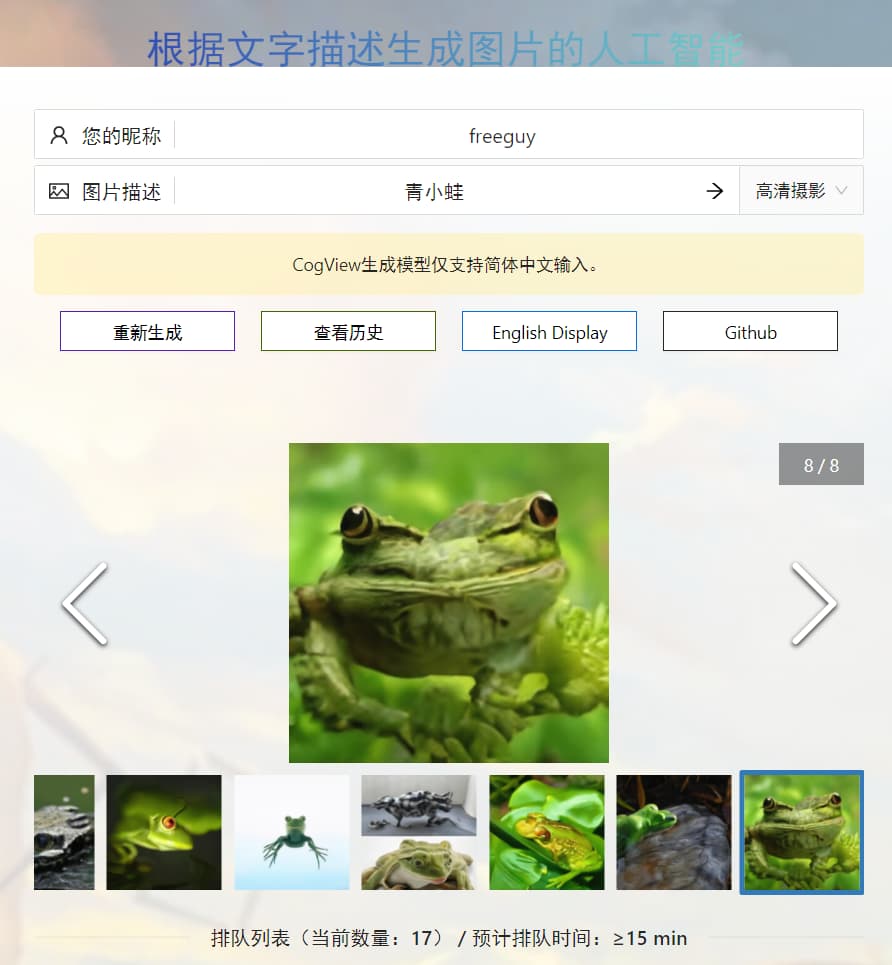This screenshot has height=965, width=892.
Task: Open the 高清摄影 style dropdown
Action: pyautogui.click(x=801, y=191)
